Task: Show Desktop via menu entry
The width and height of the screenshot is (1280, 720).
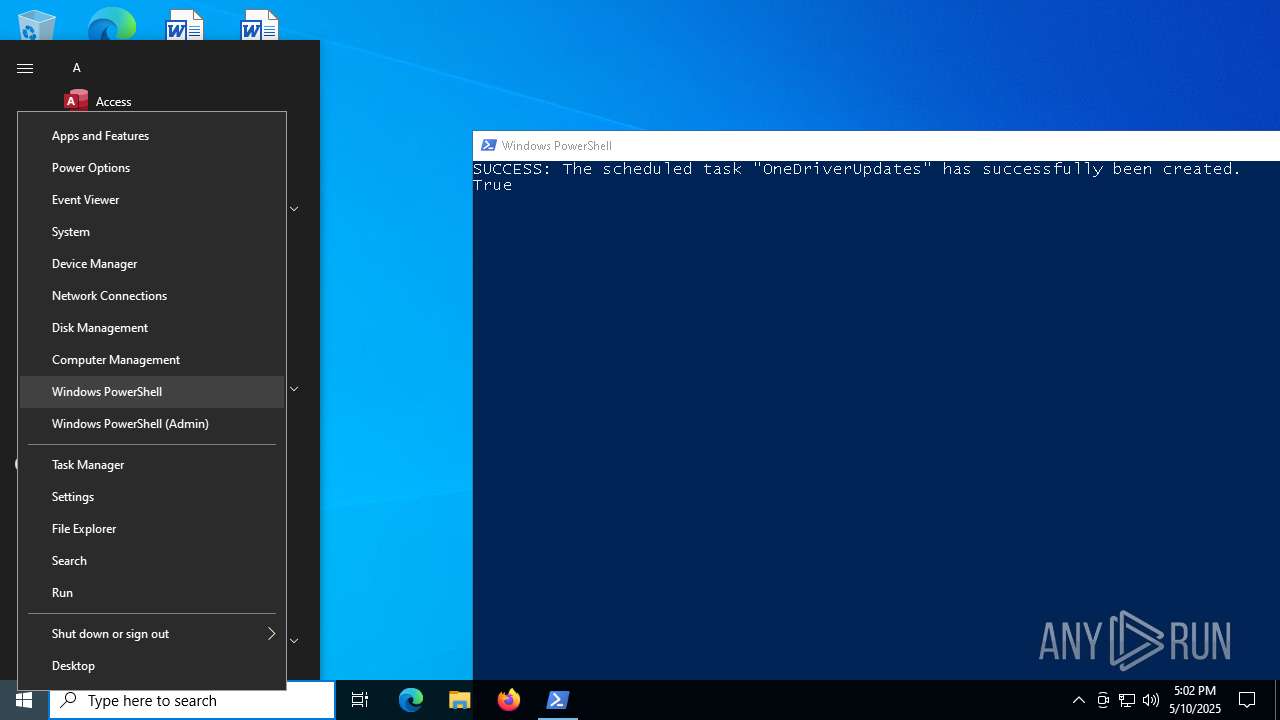Action: tap(152, 665)
